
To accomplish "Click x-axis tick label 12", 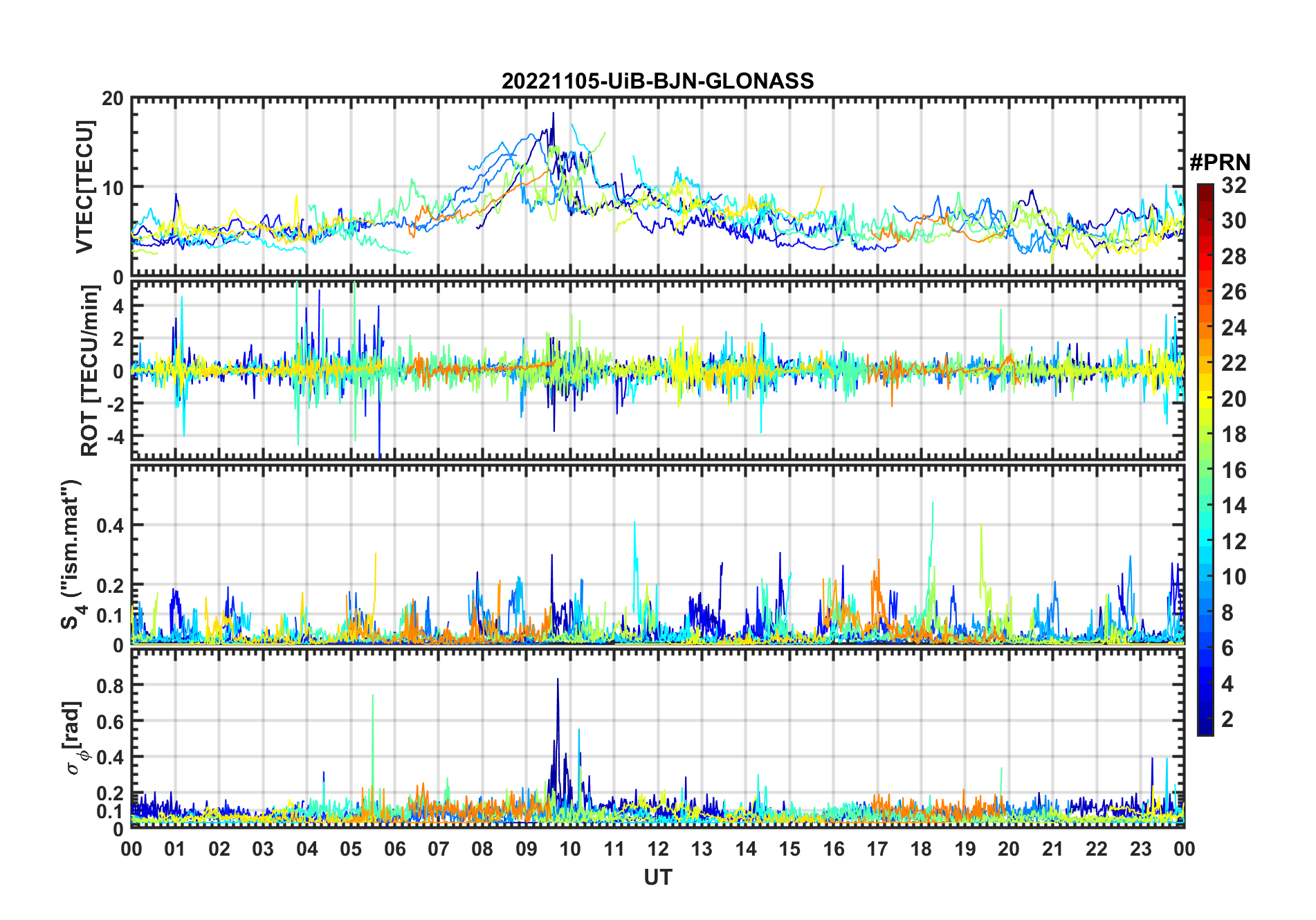I will [x=658, y=849].
